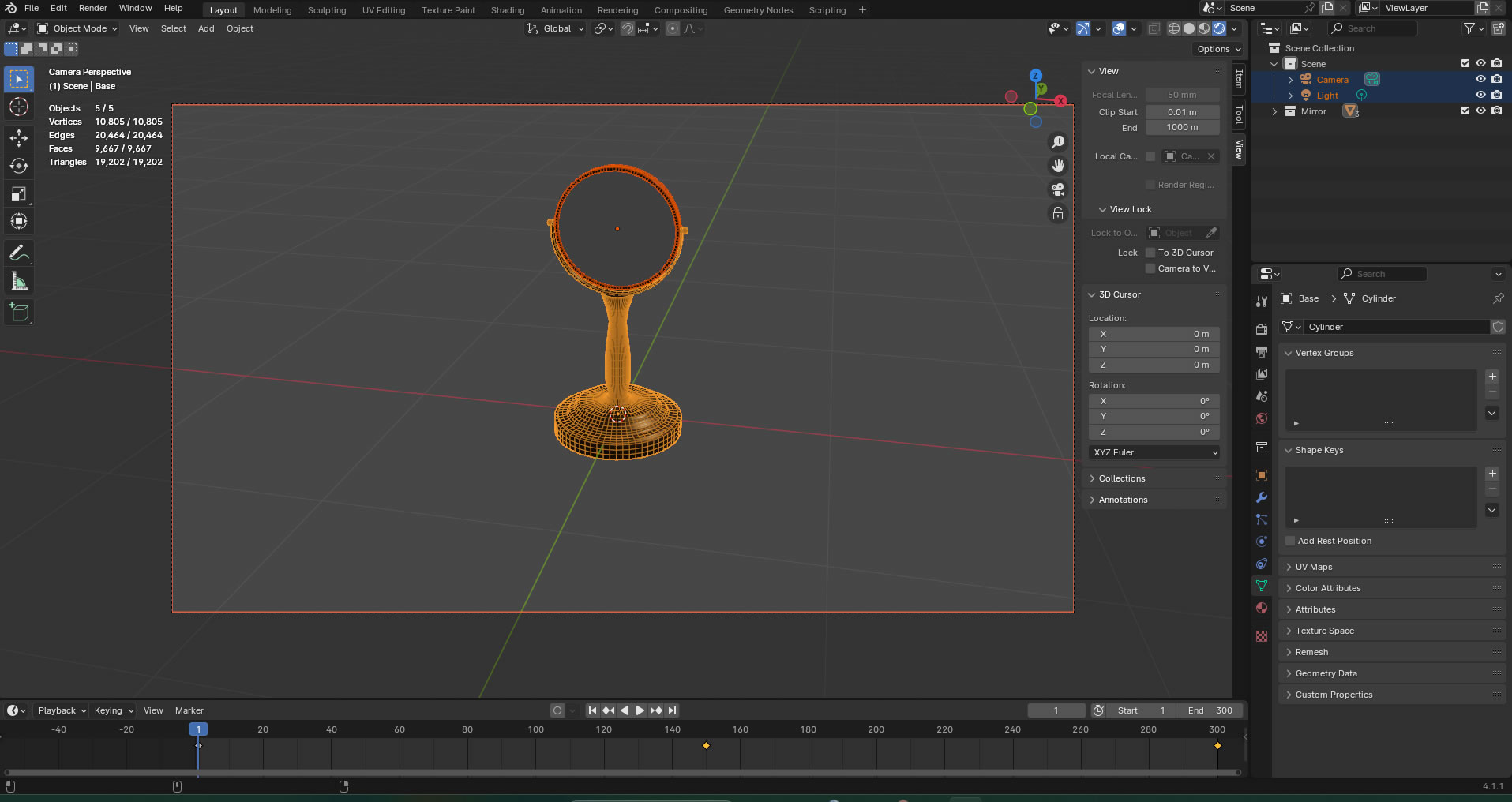Play the animation
Image resolution: width=1512 pixels, height=802 pixels.
pos(640,710)
